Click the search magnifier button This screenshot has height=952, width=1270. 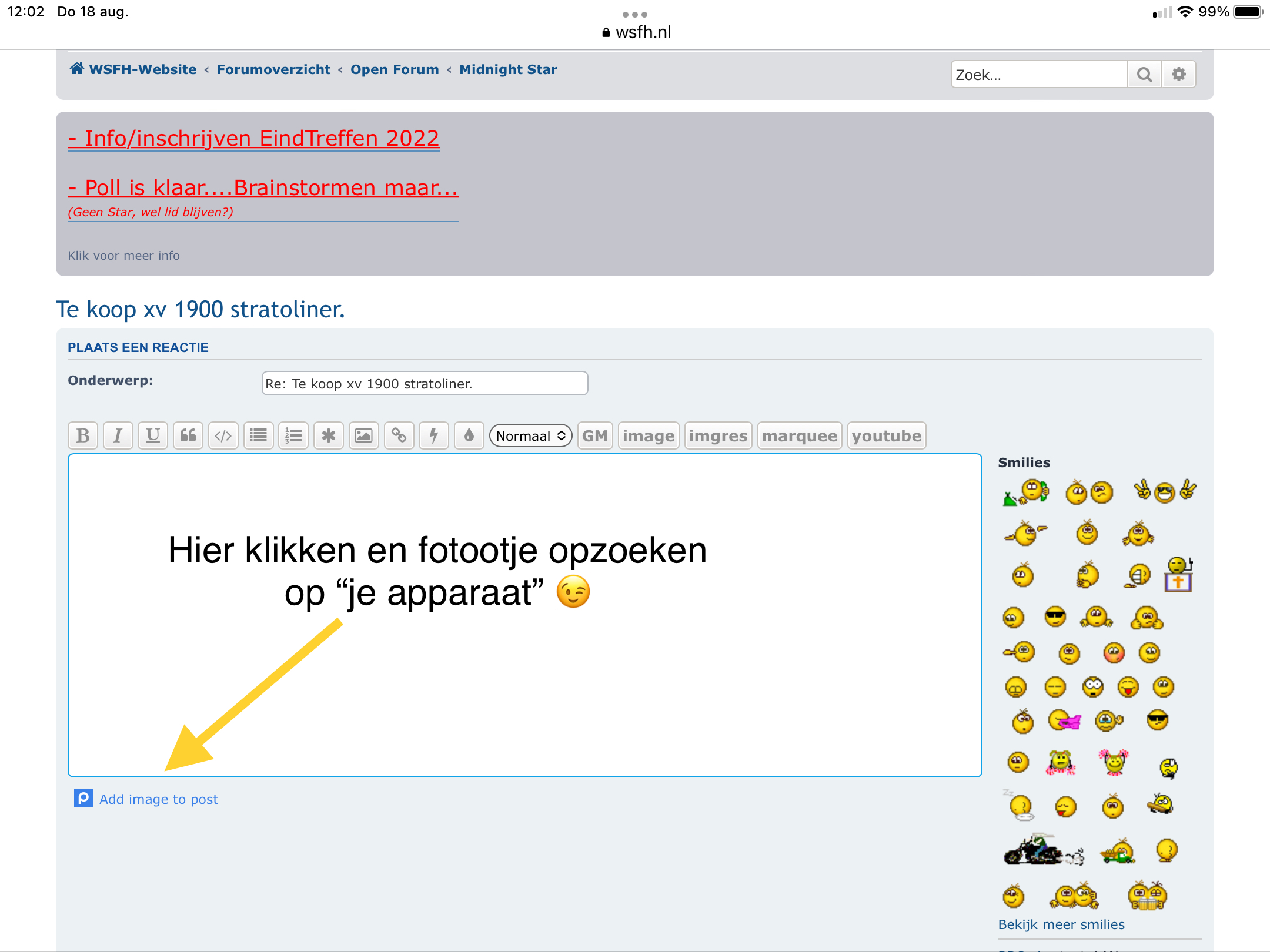coord(1144,75)
